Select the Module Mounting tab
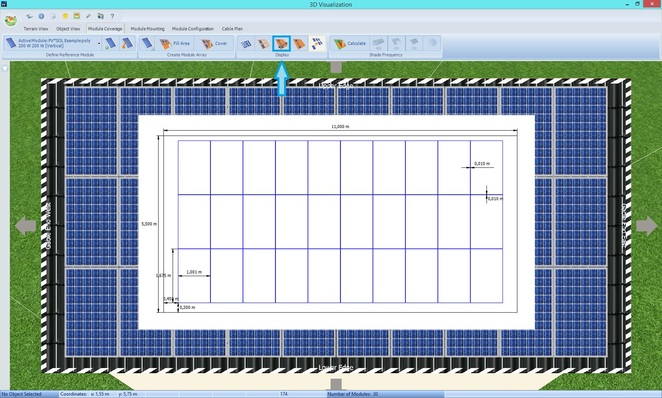The width and height of the screenshot is (662, 398). point(147,29)
